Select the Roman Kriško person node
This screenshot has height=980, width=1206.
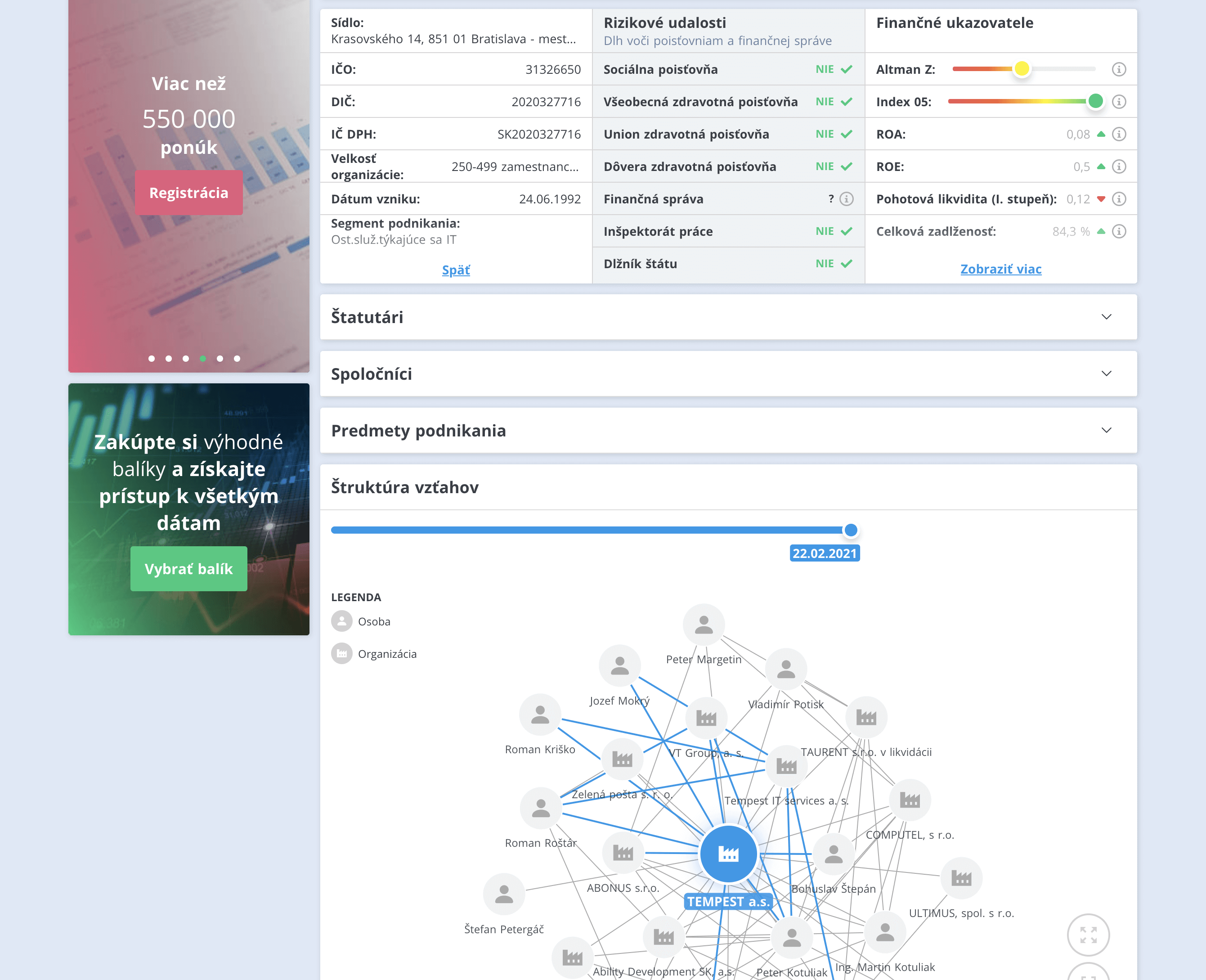(x=540, y=715)
